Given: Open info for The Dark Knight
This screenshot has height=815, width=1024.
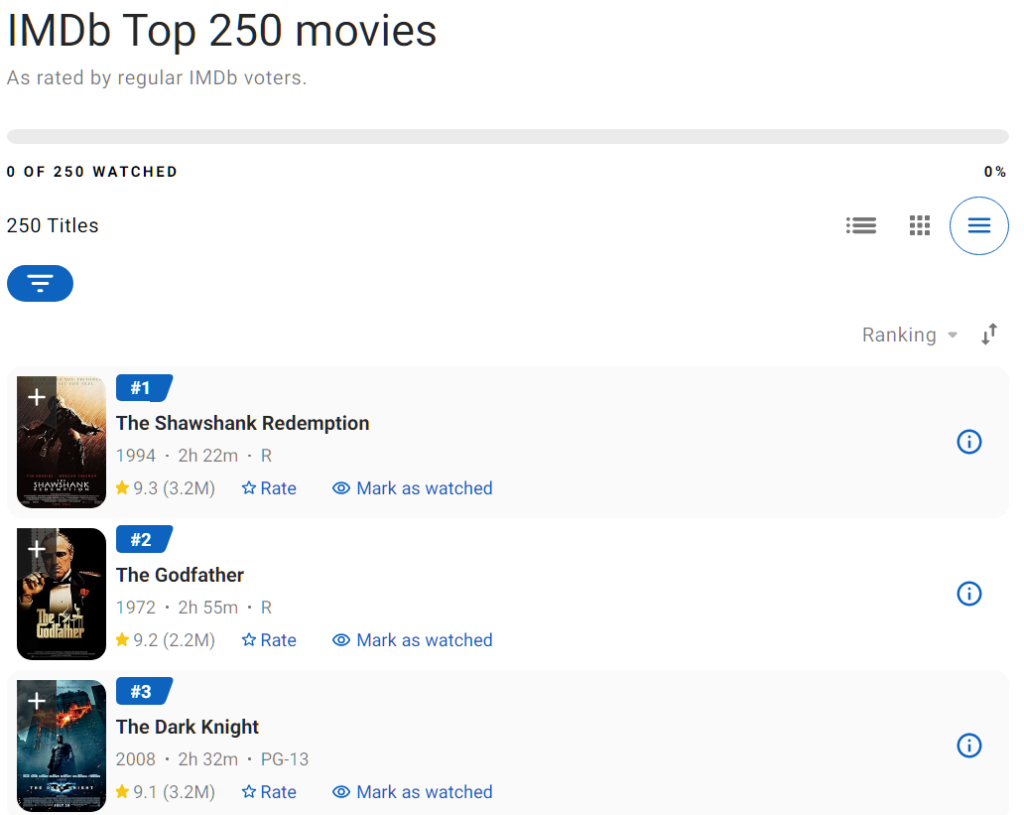Looking at the screenshot, I should 969,746.
